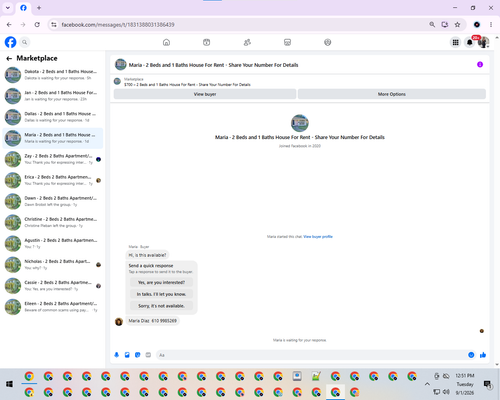
Task: Choose a GIF from the composer
Action: [x=148, y=355]
